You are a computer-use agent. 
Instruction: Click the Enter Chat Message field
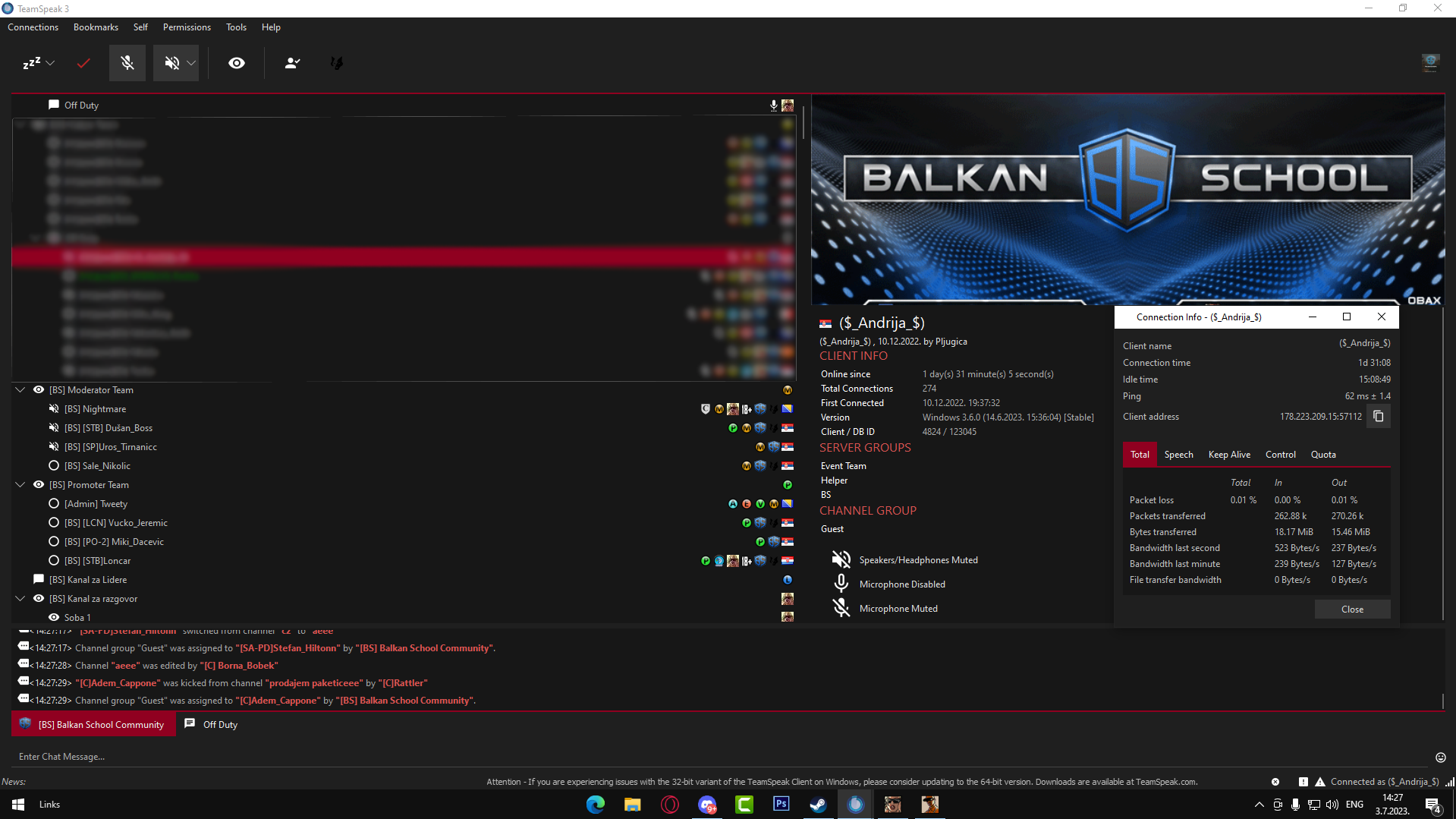[x=721, y=757]
